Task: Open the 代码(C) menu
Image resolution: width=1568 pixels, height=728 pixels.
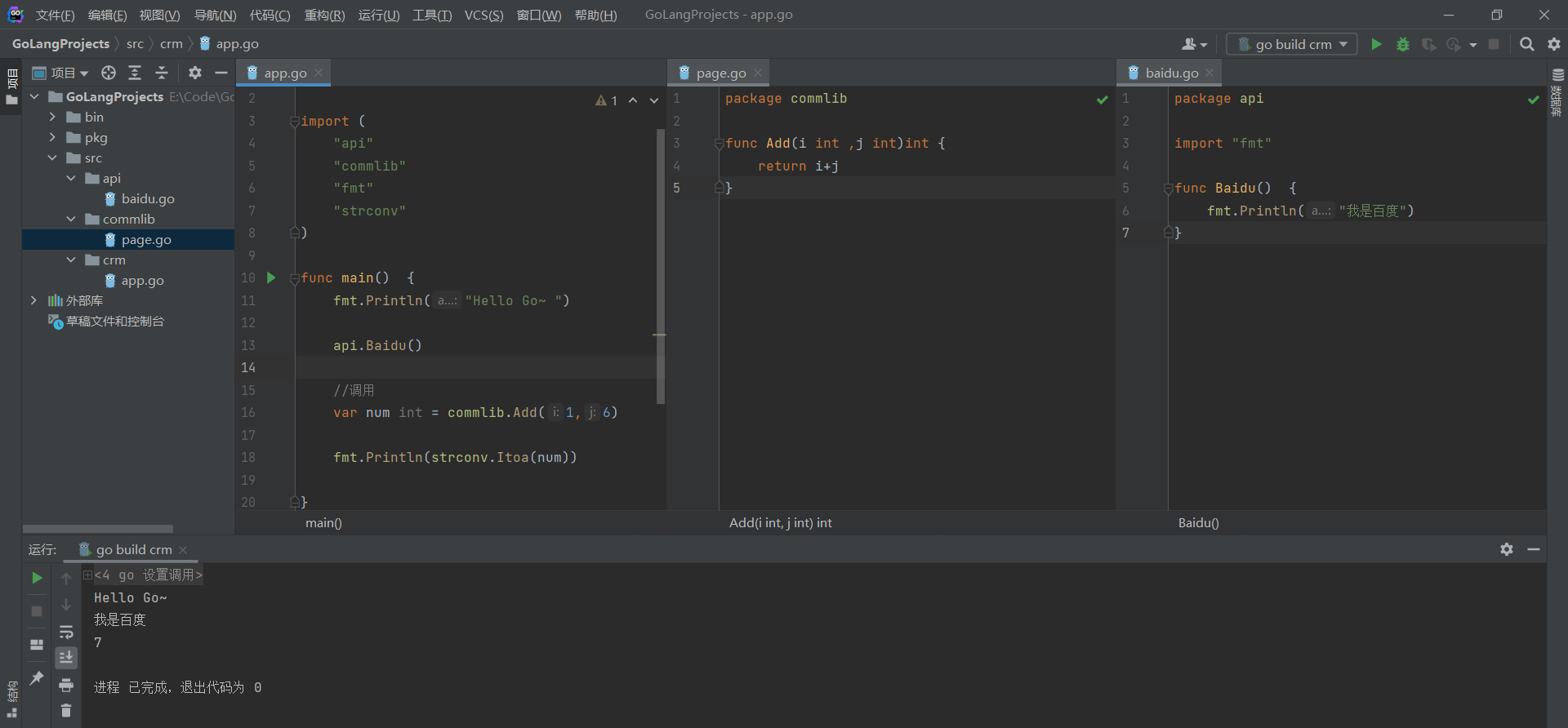Action: (x=269, y=15)
